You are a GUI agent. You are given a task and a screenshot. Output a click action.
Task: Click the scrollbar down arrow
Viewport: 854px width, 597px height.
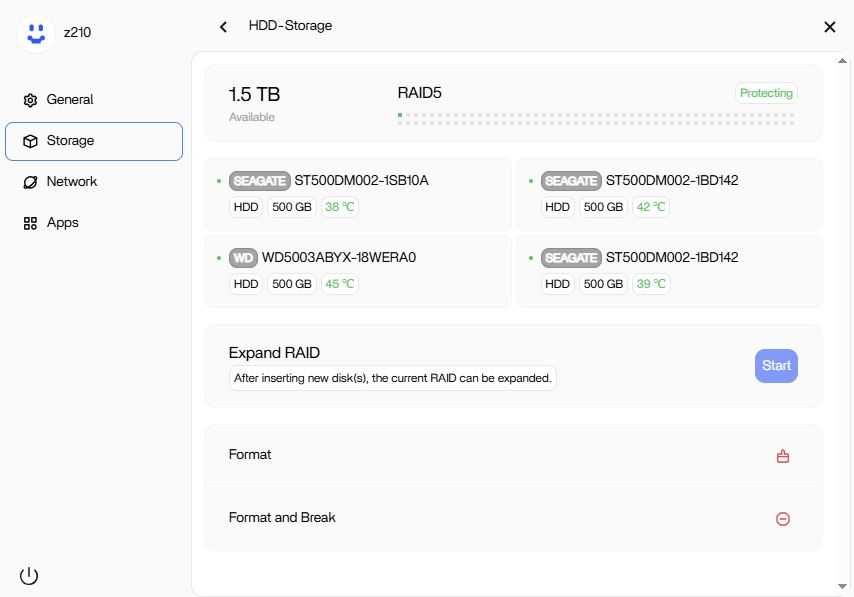(842, 586)
